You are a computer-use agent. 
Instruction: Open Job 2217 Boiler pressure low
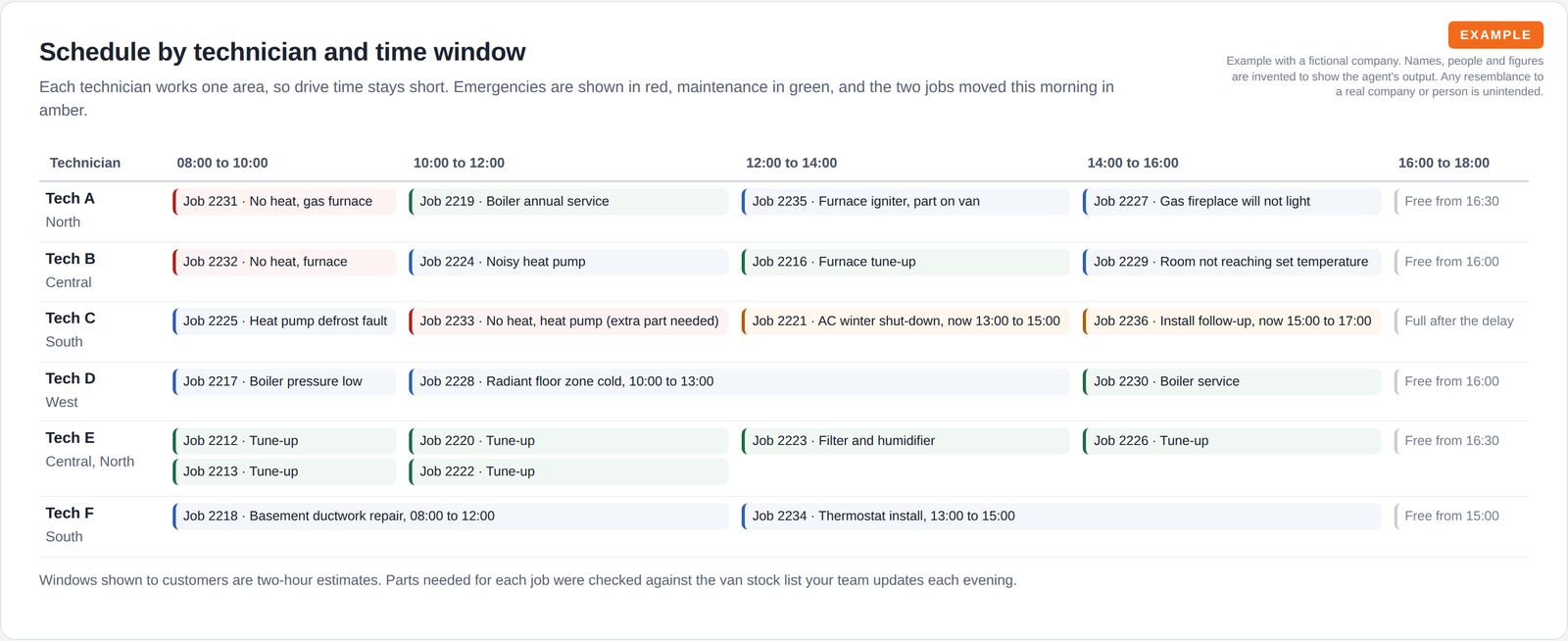pyautogui.click(x=284, y=381)
